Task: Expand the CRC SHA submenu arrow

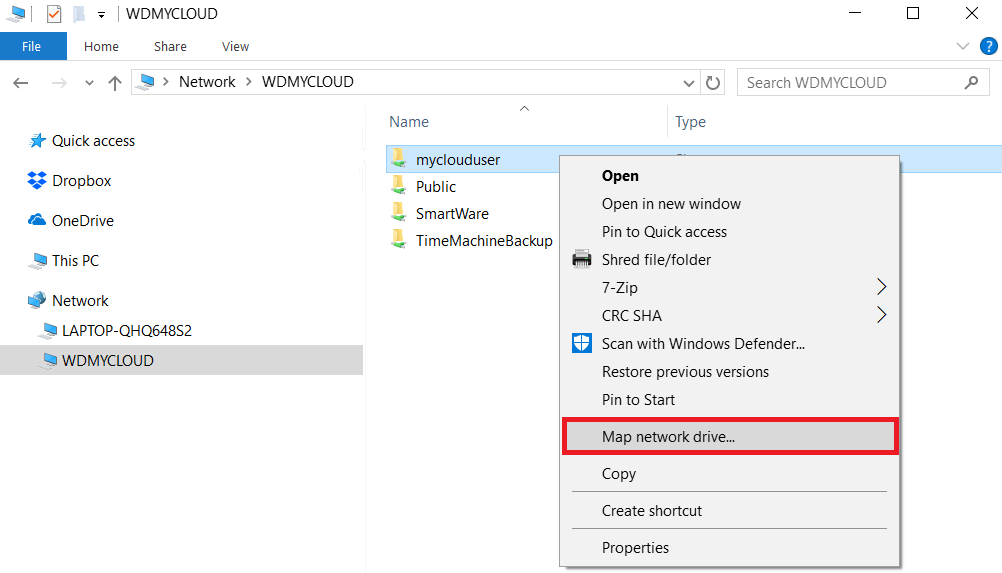Action: click(x=881, y=315)
